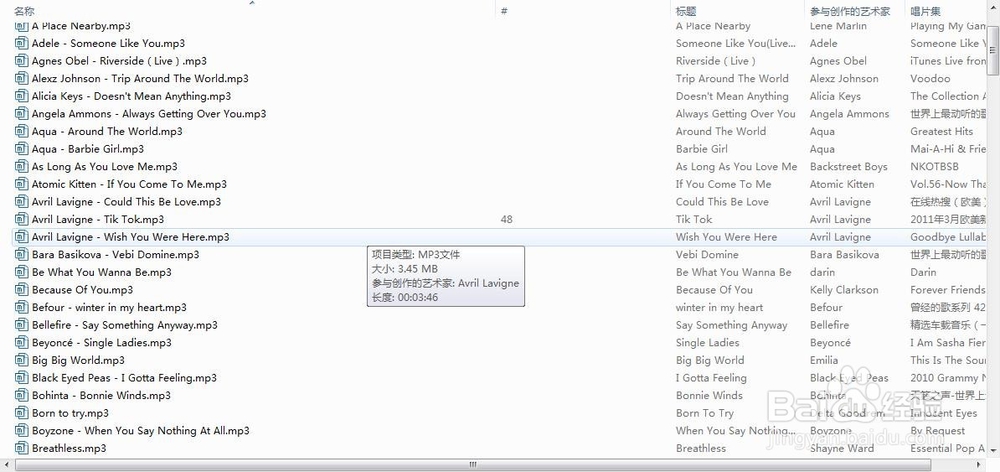Viewport: 1000px width, 472px height.
Task: Click album cell Greatest Hits
Action: coord(942,131)
